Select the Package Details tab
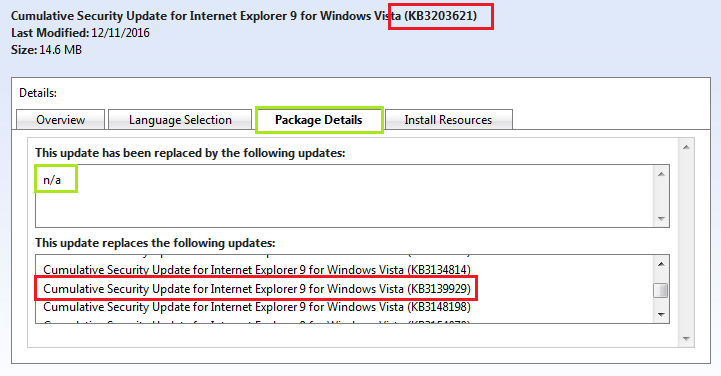 (x=319, y=120)
